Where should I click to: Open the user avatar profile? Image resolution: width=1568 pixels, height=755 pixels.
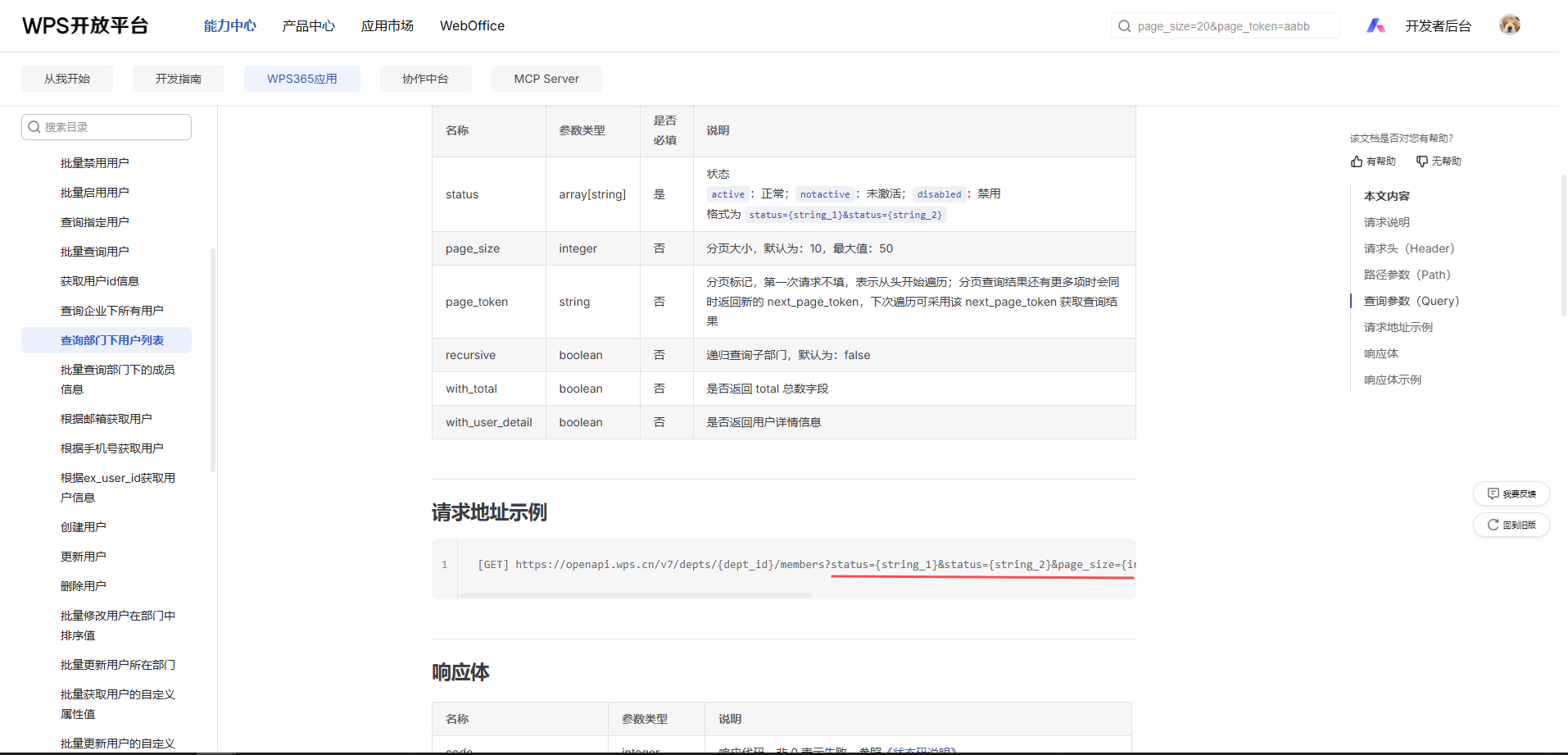point(1509,25)
